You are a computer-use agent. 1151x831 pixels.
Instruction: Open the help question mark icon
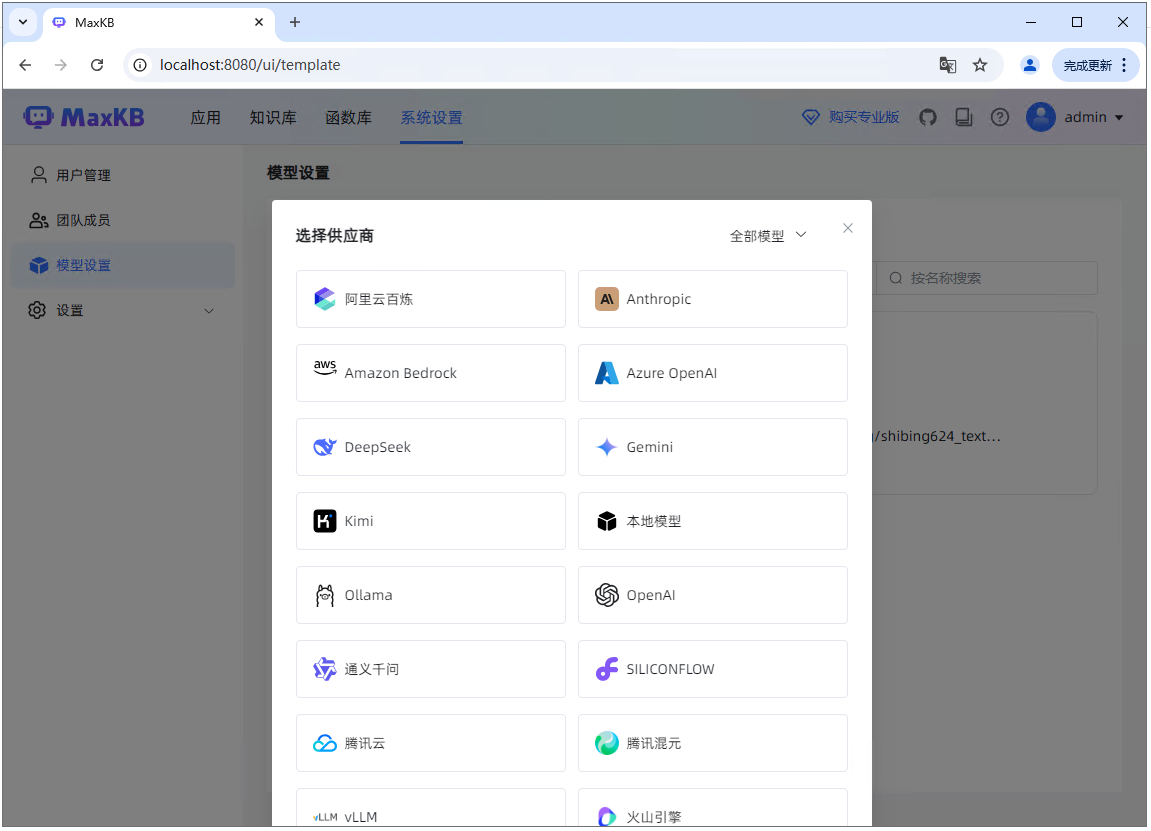pos(1000,117)
